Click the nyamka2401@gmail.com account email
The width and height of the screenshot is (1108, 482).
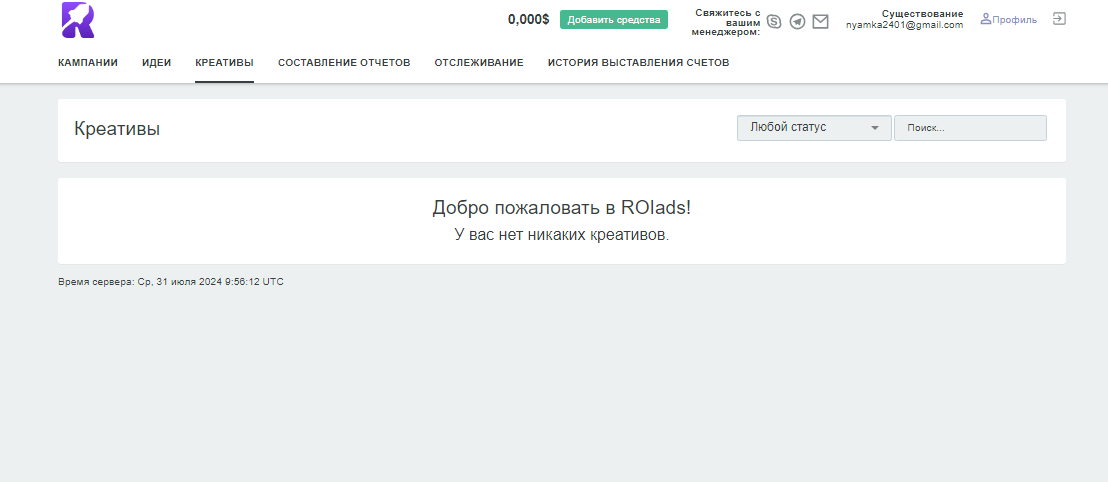(x=904, y=25)
